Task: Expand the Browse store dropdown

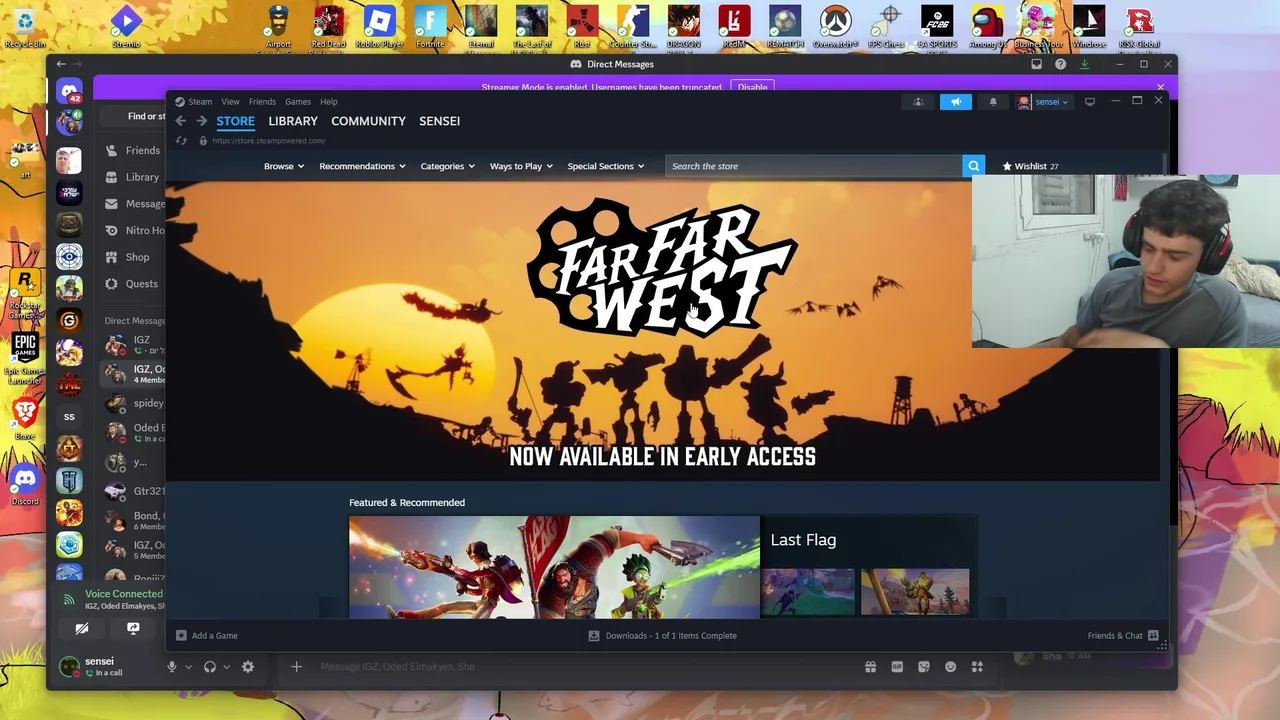Action: (x=284, y=166)
